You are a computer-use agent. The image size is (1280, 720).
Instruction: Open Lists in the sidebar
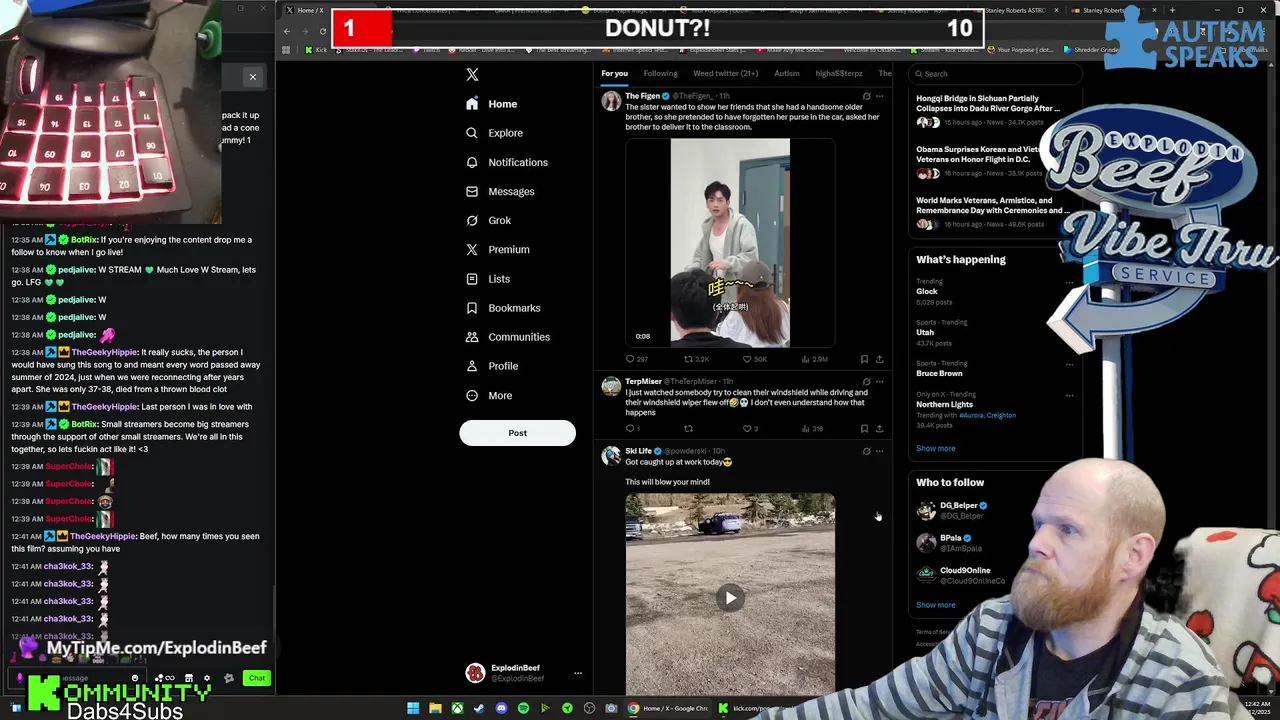[488, 279]
